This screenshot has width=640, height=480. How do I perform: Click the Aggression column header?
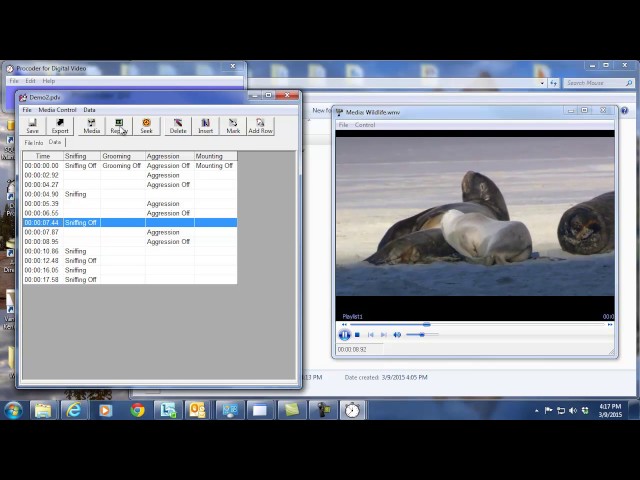(170, 156)
